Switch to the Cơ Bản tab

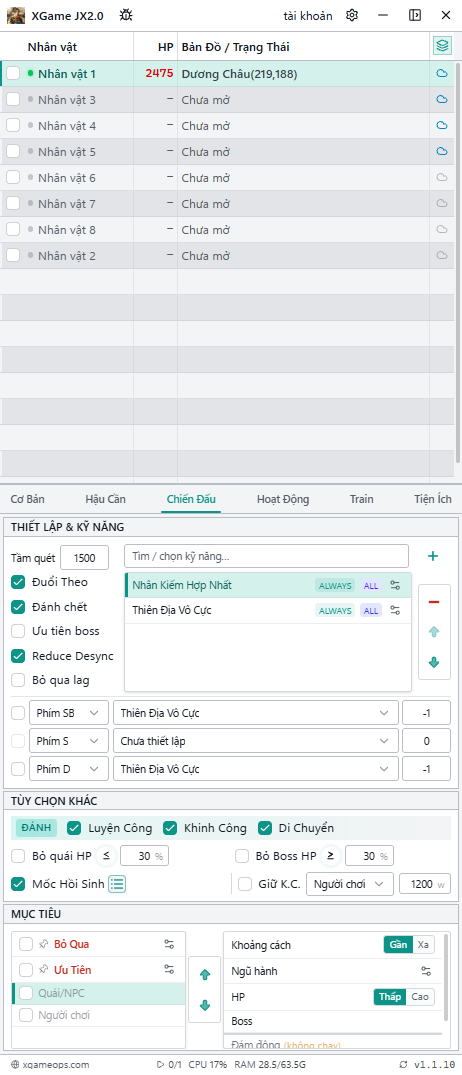pyautogui.click(x=28, y=499)
